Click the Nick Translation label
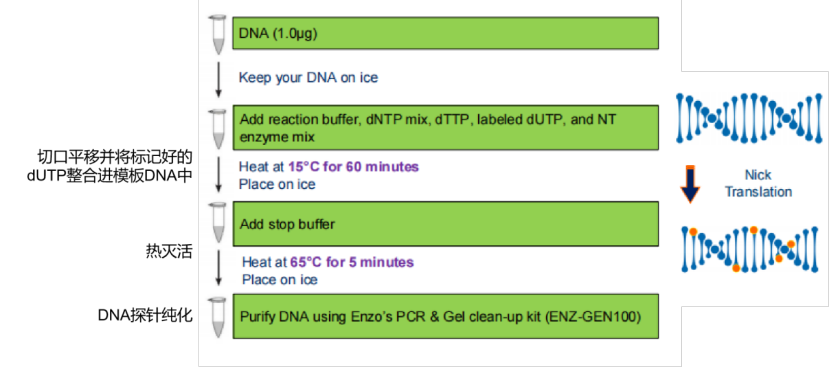The height and width of the screenshot is (367, 829). pos(758,183)
